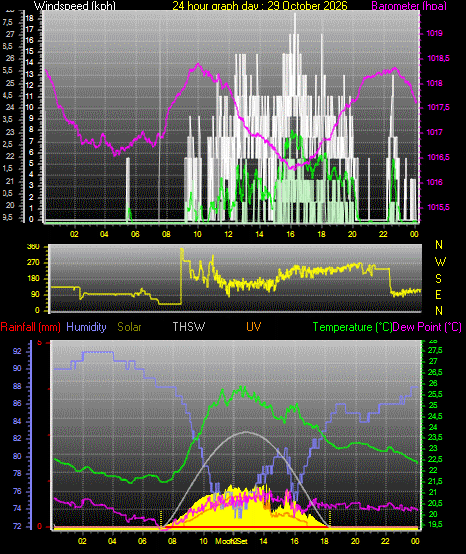Click temperature scale value 19,5
The width and height of the screenshot is (466, 554).
(x=435, y=525)
